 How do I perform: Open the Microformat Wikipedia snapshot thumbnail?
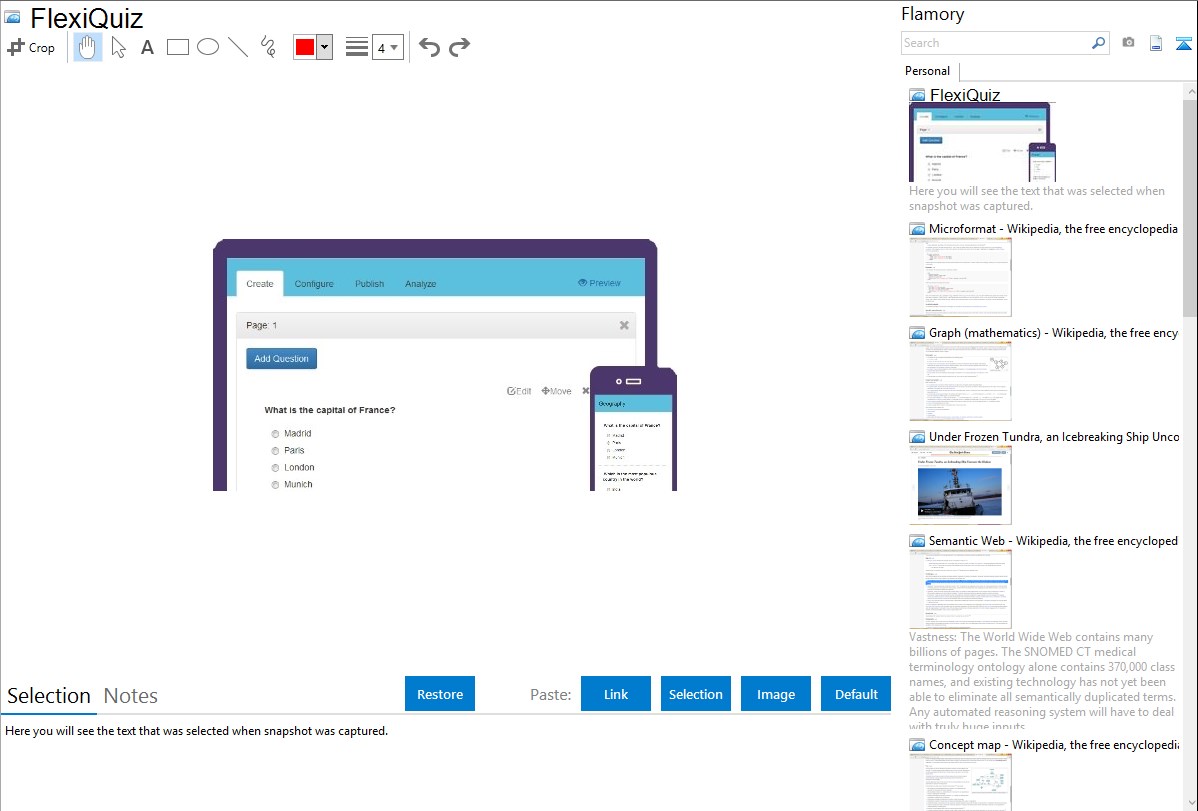(x=960, y=277)
